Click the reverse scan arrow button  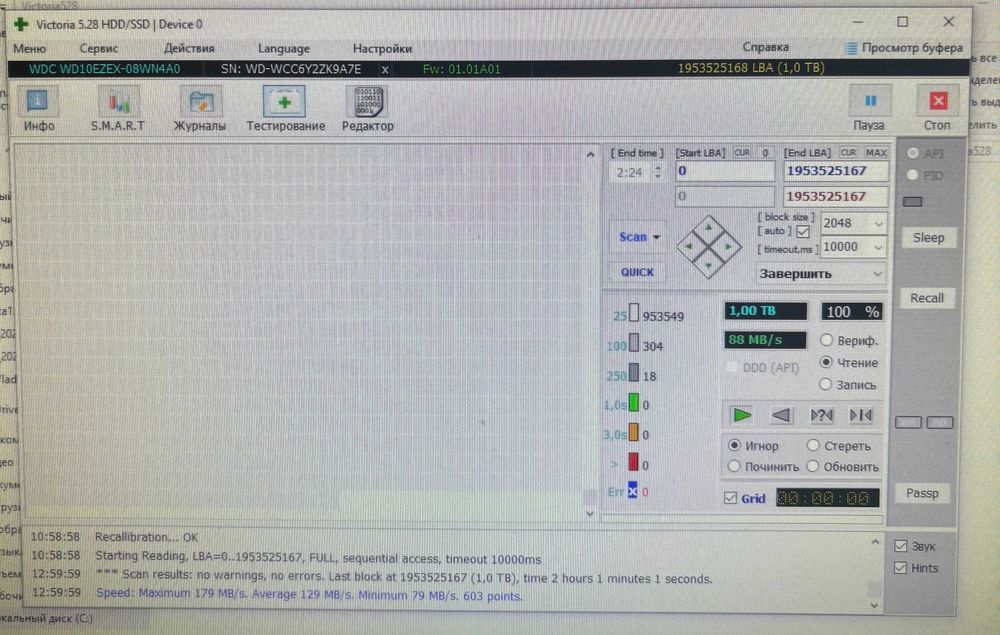point(781,415)
